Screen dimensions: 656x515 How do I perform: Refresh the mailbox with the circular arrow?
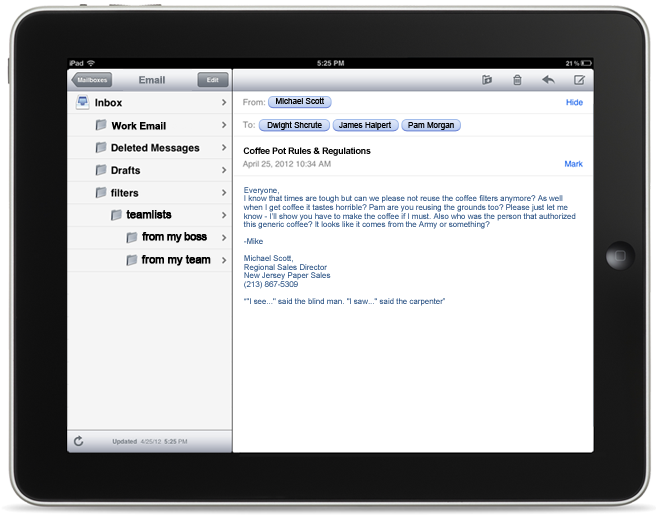(79, 441)
